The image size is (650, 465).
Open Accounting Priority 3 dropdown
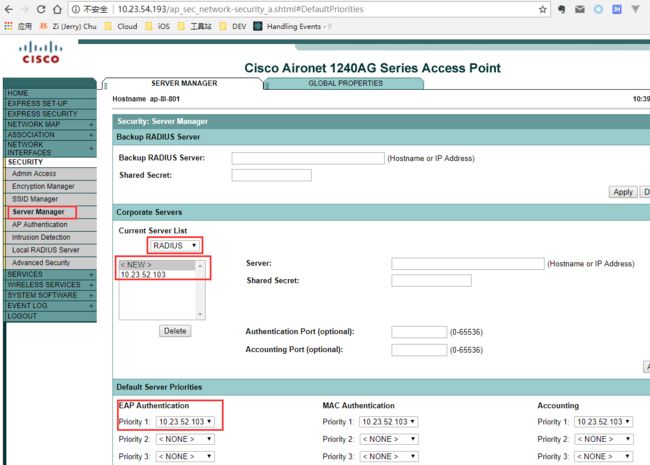point(604,457)
